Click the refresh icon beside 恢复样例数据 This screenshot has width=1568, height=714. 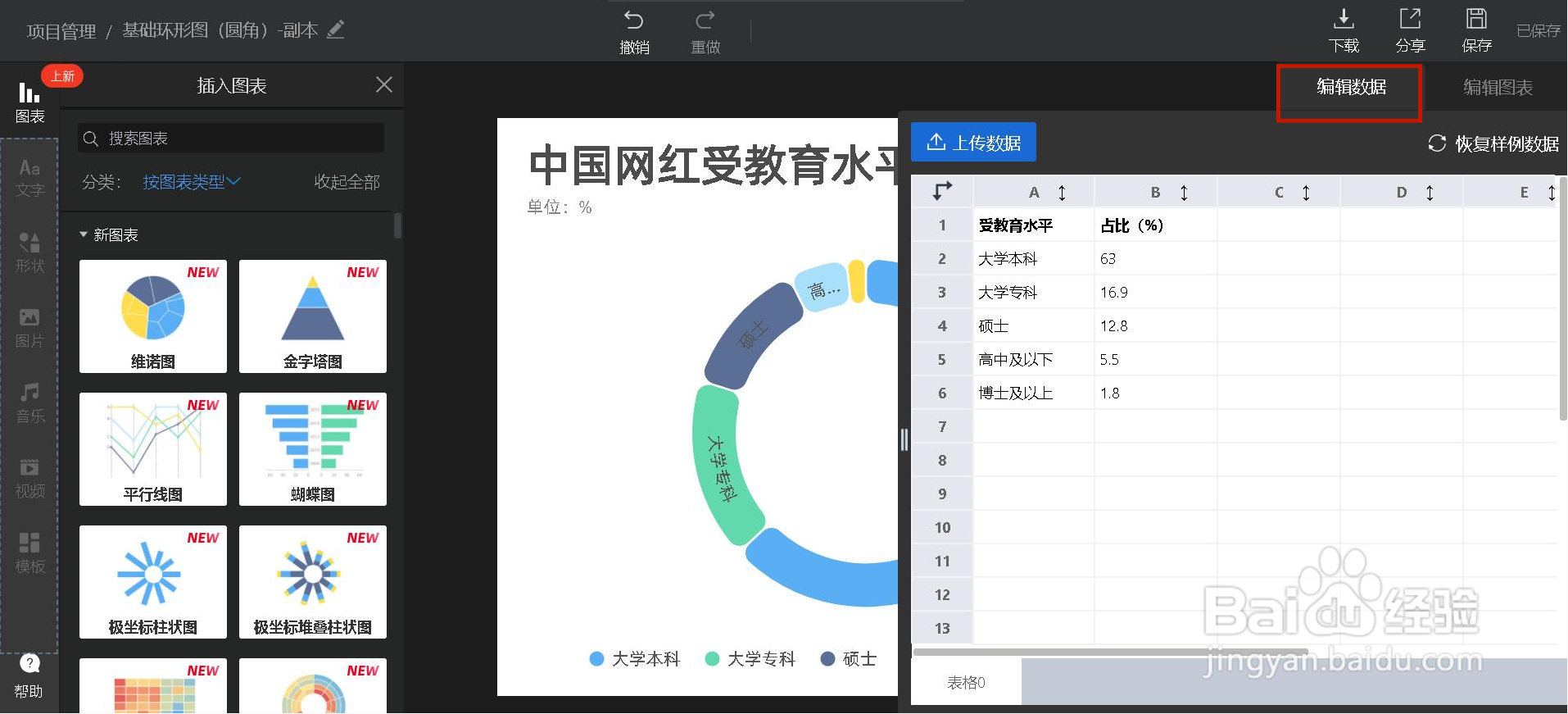pos(1437,143)
